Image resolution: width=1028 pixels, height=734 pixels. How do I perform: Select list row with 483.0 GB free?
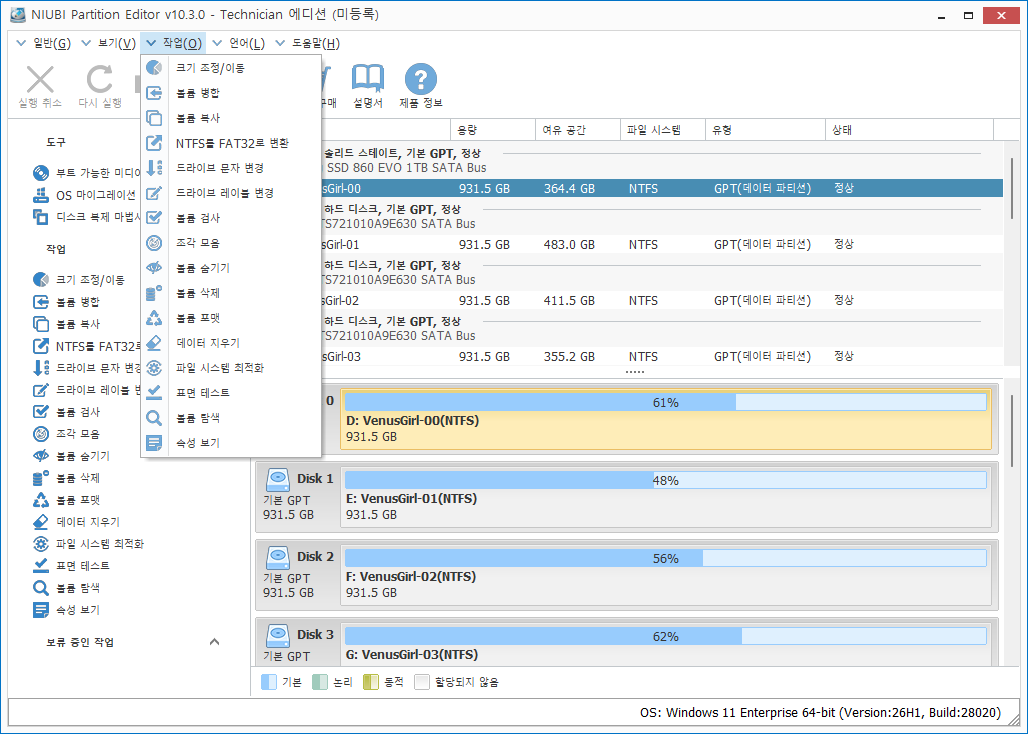click(x=662, y=244)
